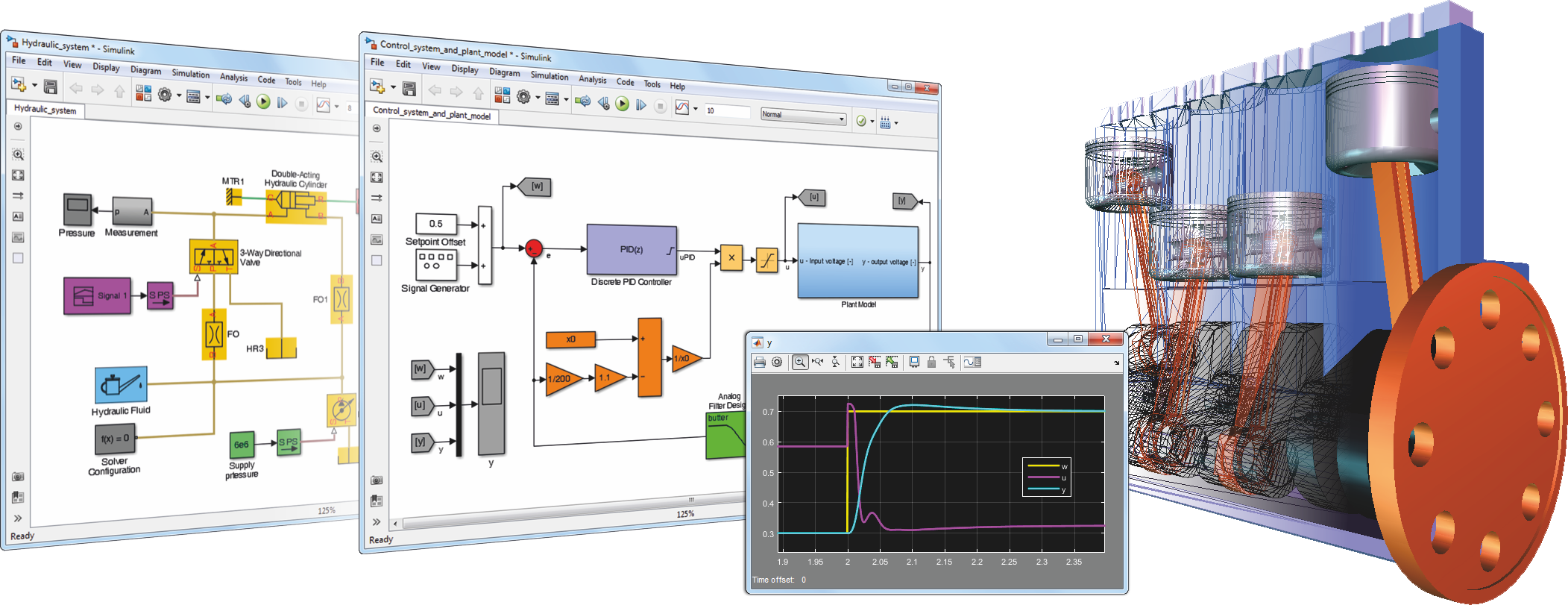Toggle Zoom tool in y scope toolbar
Image resolution: width=1568 pixels, height=605 pixels.
799,362
